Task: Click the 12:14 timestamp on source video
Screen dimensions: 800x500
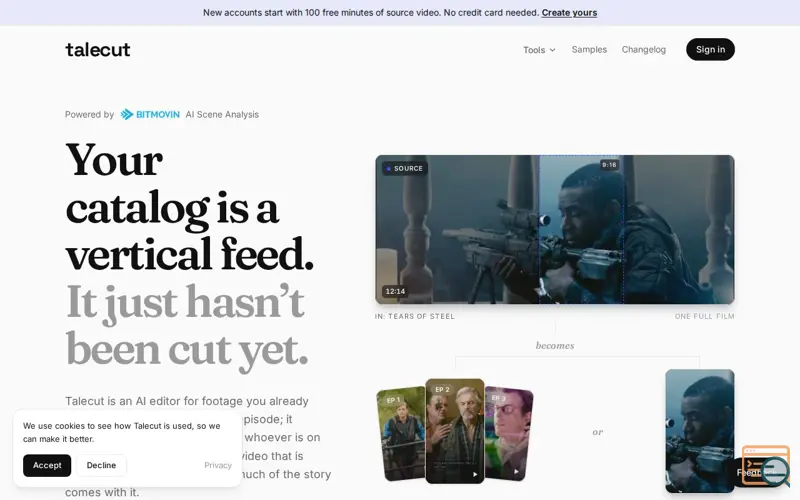Action: point(395,291)
